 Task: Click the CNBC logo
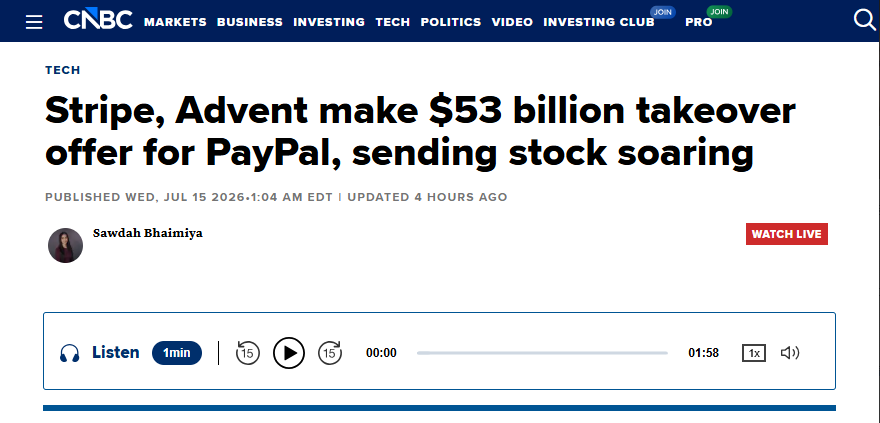click(98, 21)
